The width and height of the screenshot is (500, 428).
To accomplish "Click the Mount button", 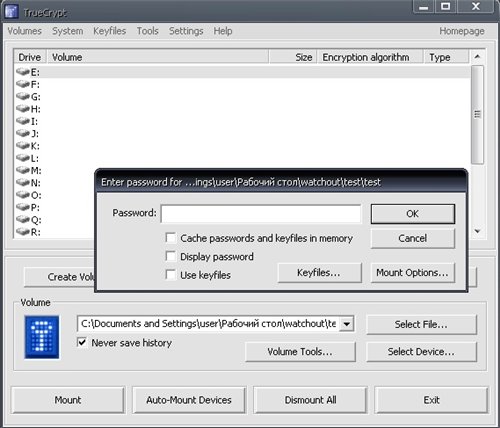I will tap(68, 400).
